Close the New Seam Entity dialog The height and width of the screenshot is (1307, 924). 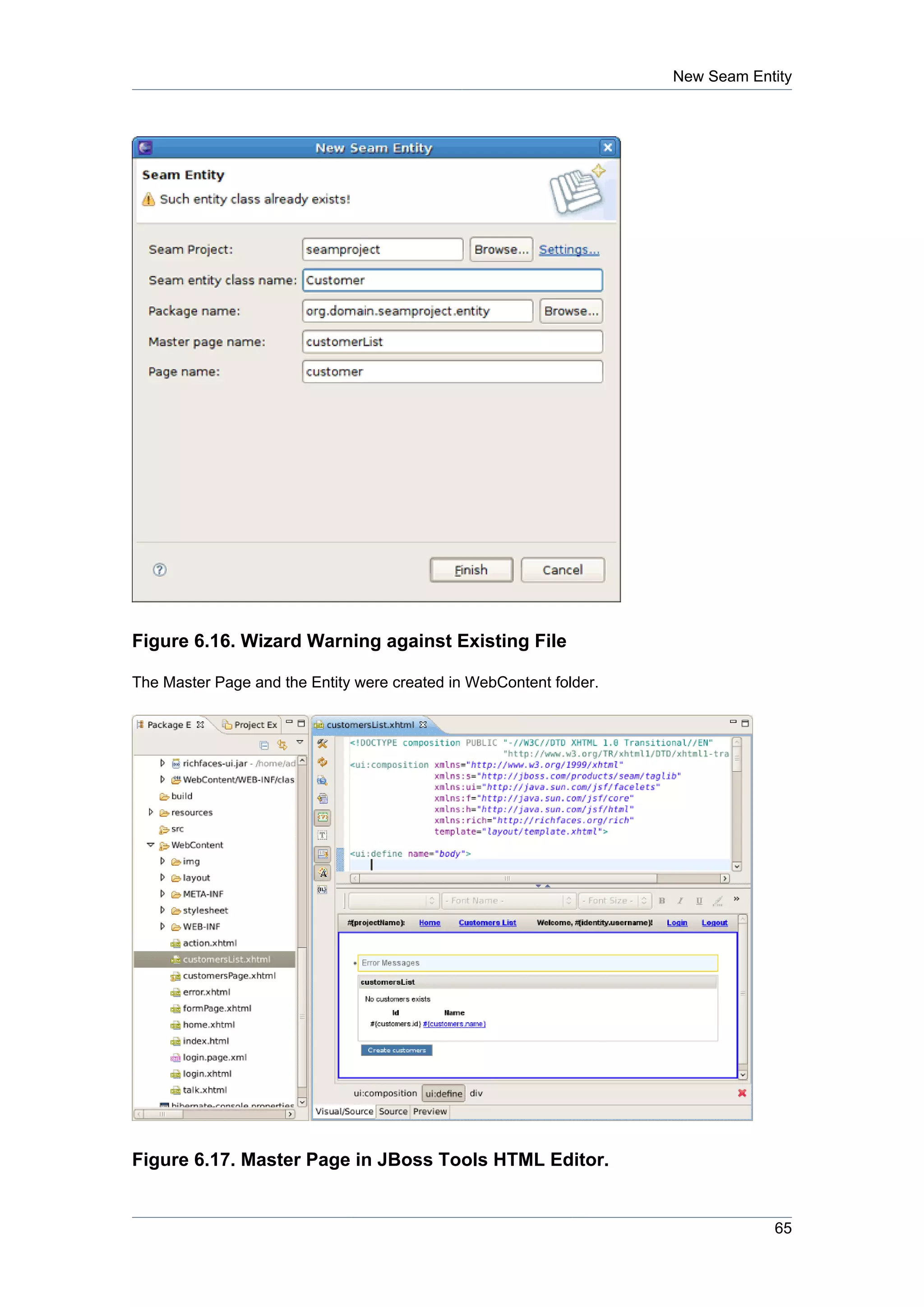click(x=608, y=148)
